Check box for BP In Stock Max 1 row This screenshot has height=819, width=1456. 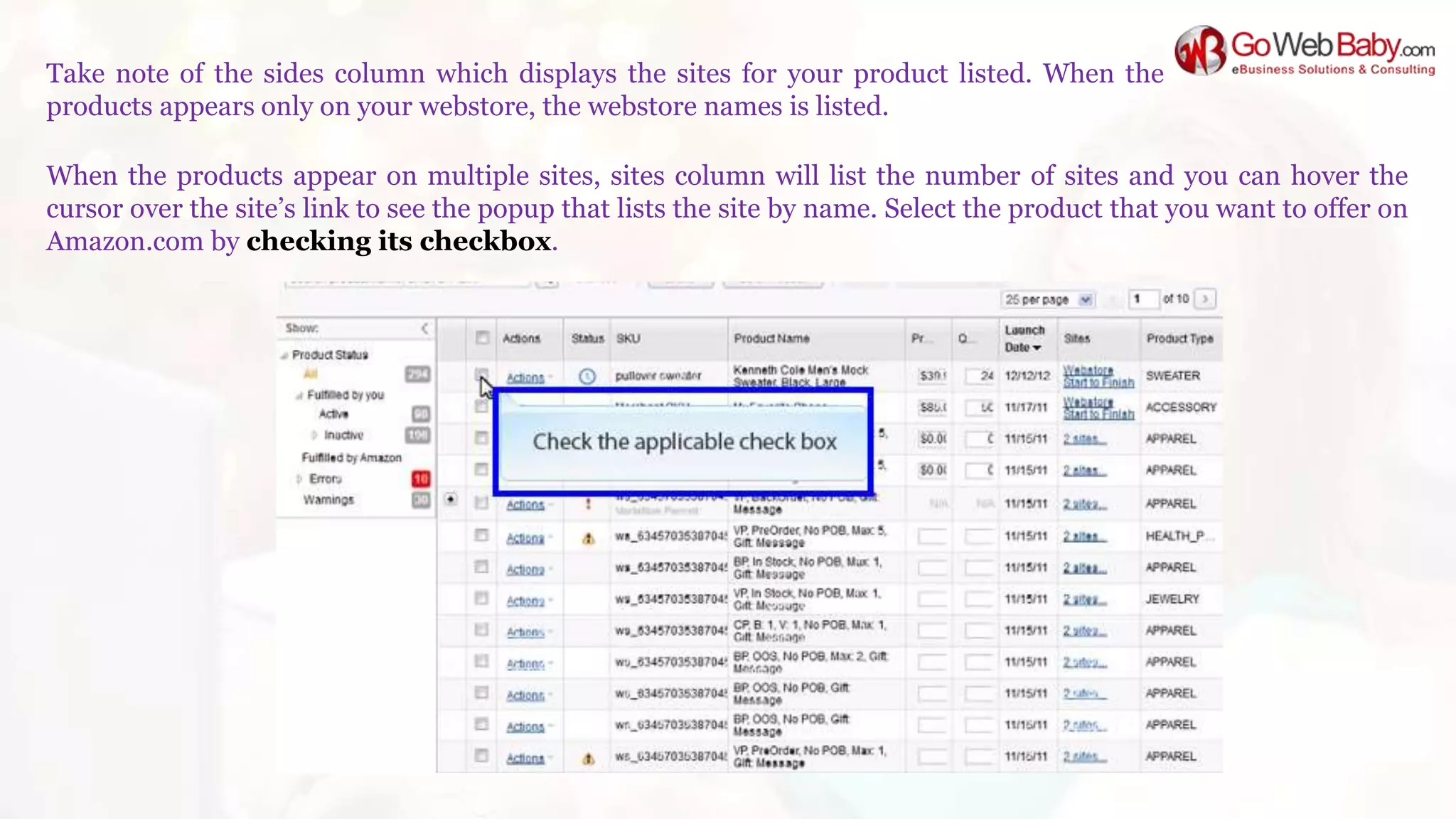[x=481, y=567]
